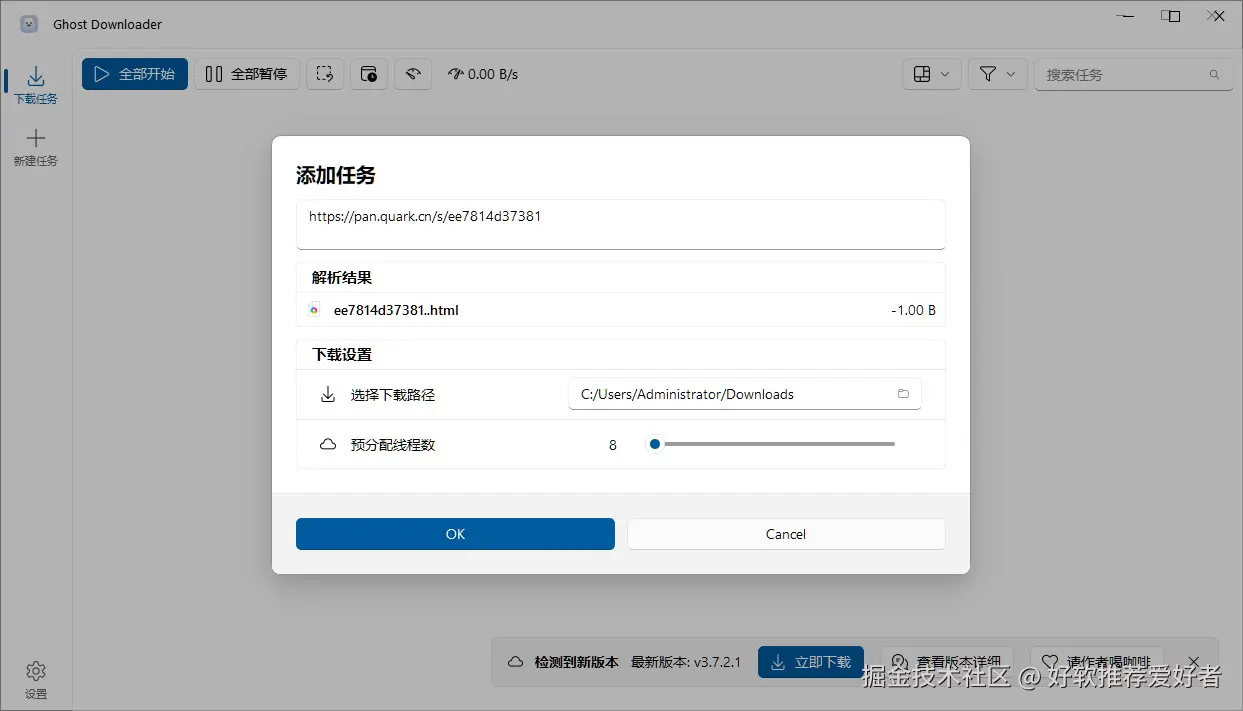Click the download arrow icon beside the path label
Screen dimensions: 1243x711
327,394
